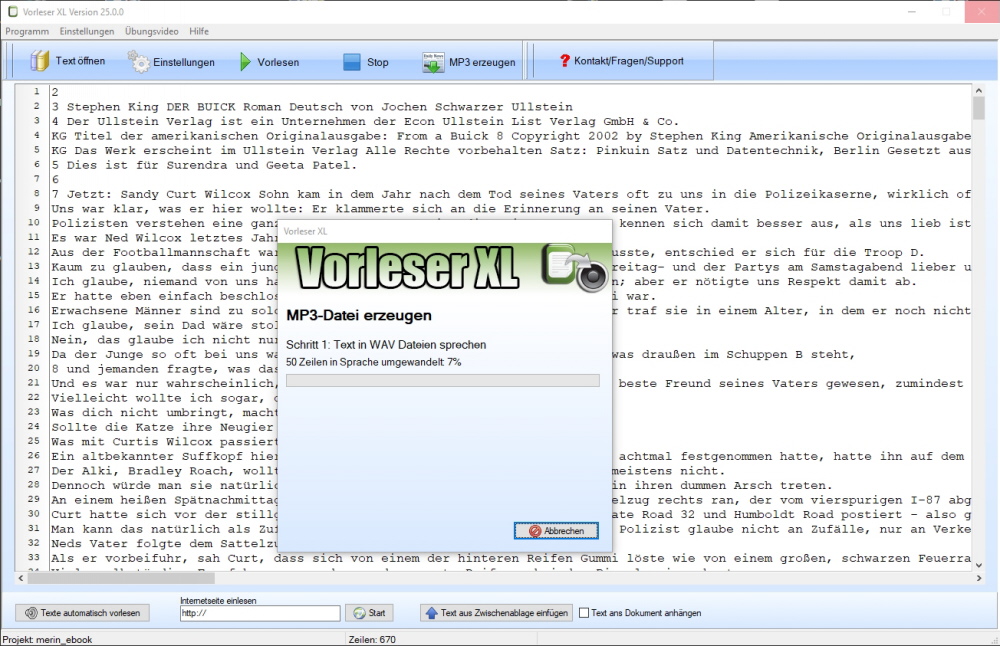Start reading aloud with Vorlesen

click(x=269, y=62)
